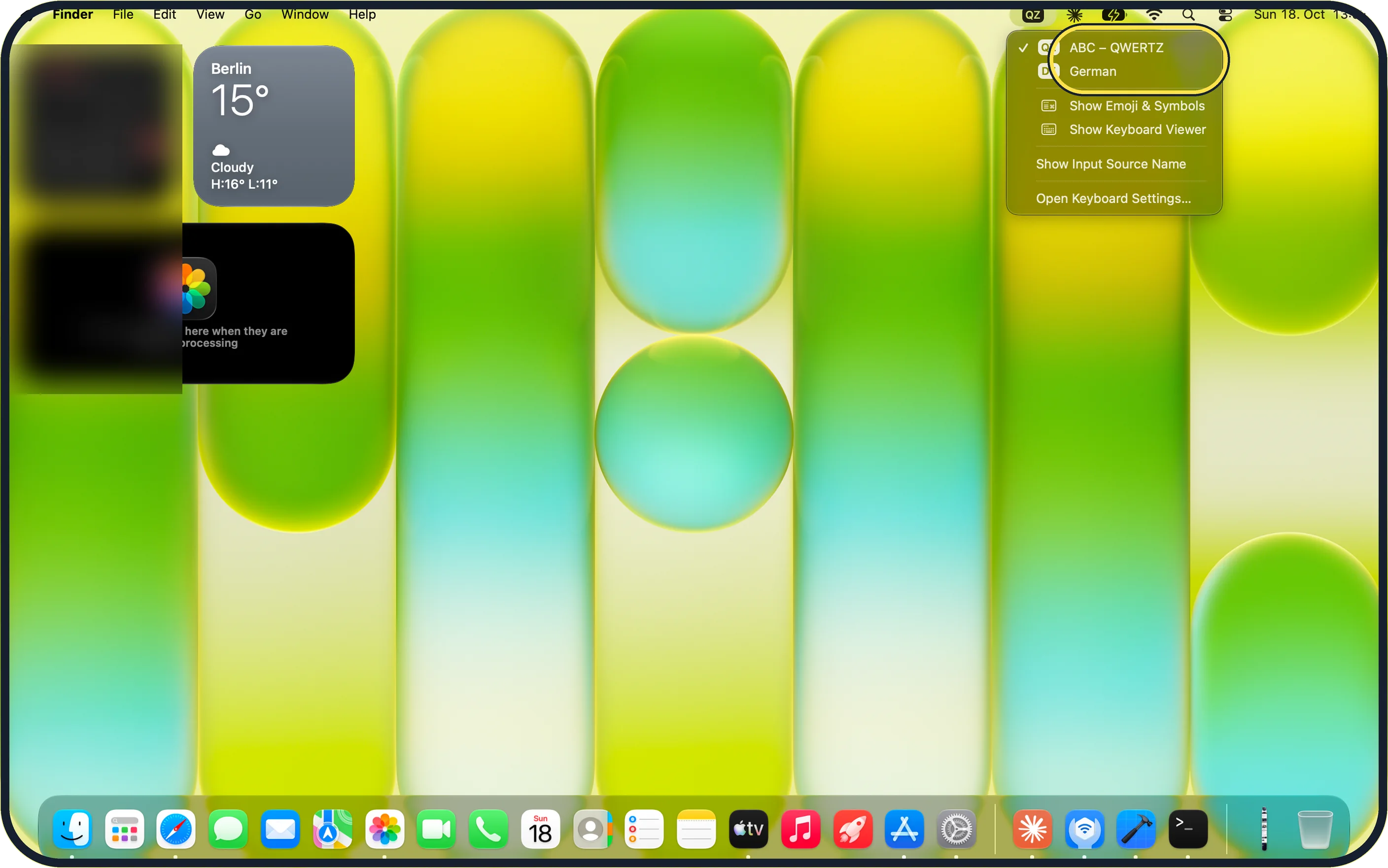
Task: Select Open Keyboard Settings…
Action: (1114, 198)
